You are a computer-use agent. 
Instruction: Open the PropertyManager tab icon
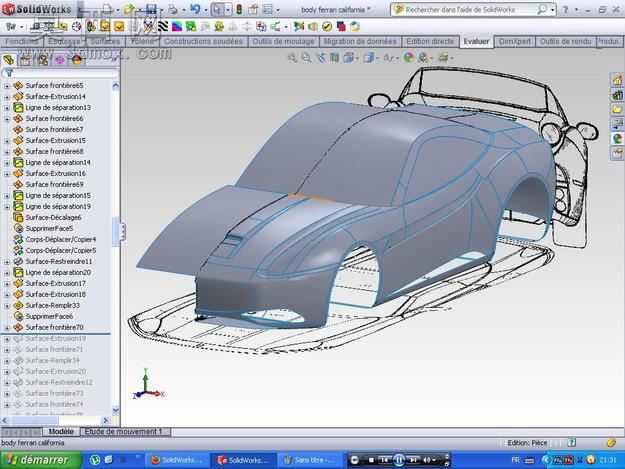click(x=26, y=60)
